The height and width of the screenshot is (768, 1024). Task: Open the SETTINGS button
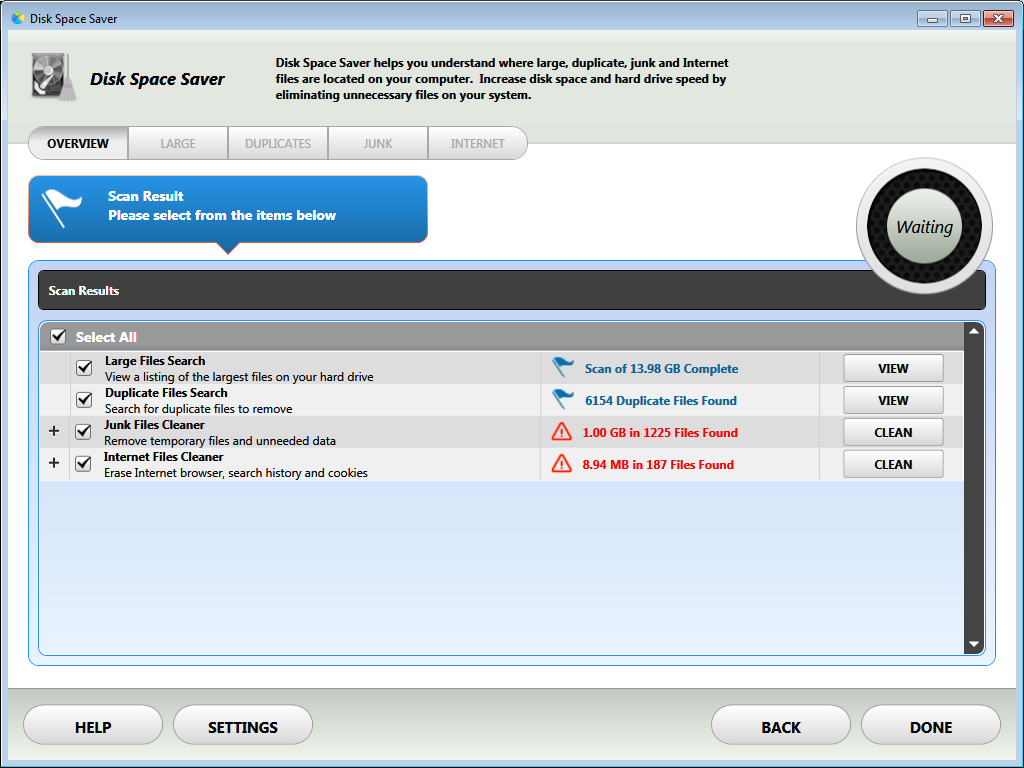[243, 727]
